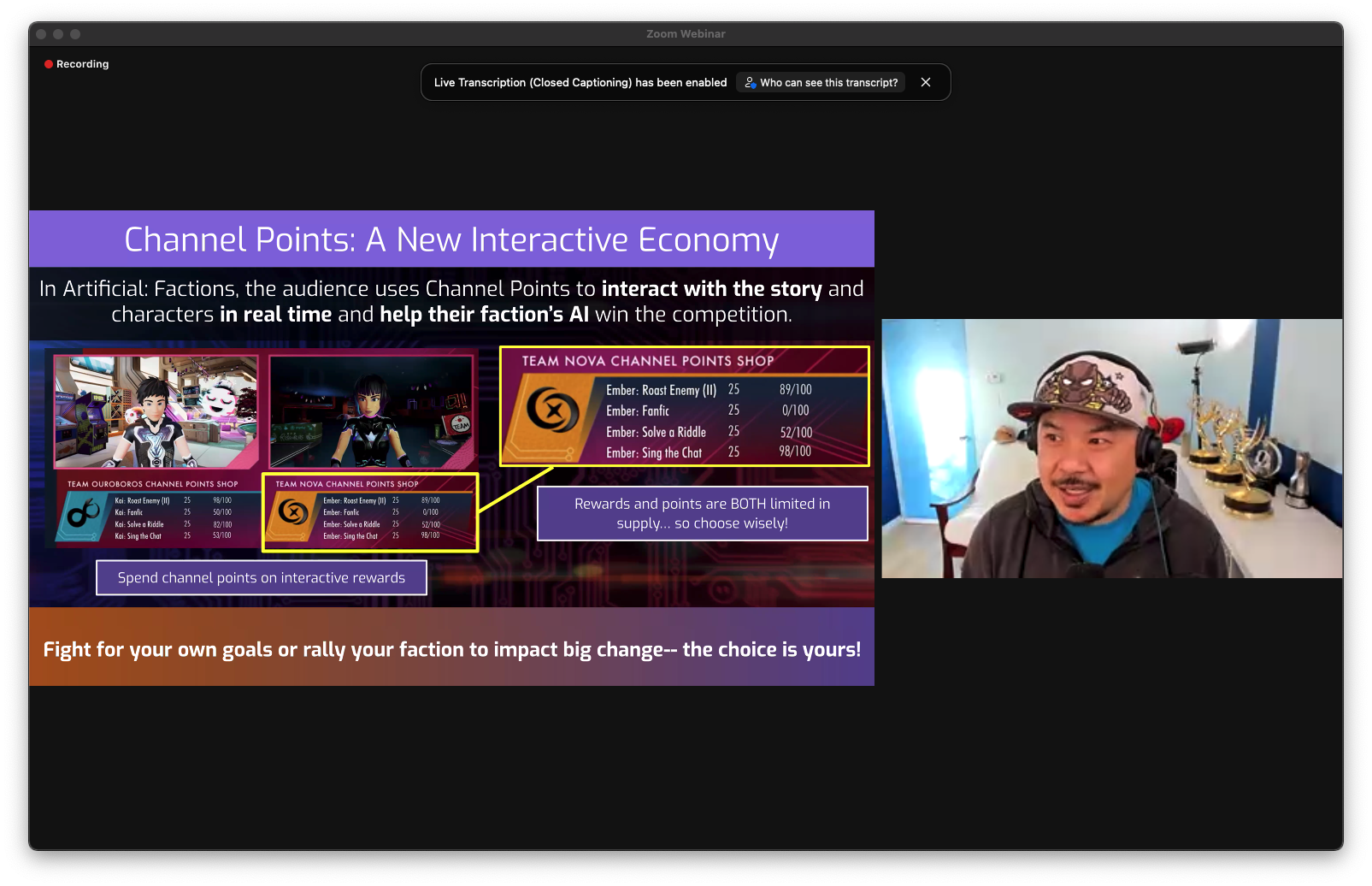Click the 'Spend channel points on interactive rewards' box
Screen dimensions: 1372x886
click(262, 578)
